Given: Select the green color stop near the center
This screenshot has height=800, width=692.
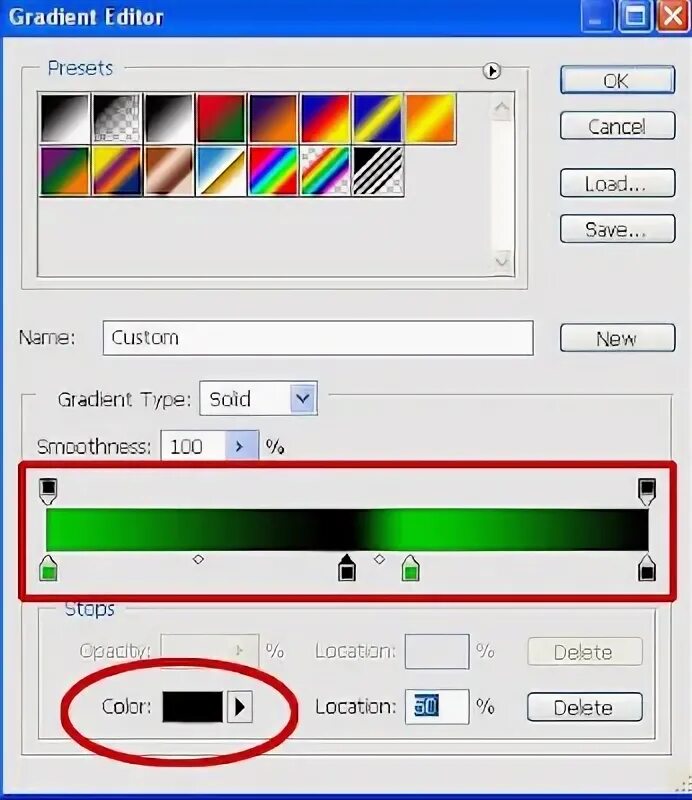Looking at the screenshot, I should point(410,568).
